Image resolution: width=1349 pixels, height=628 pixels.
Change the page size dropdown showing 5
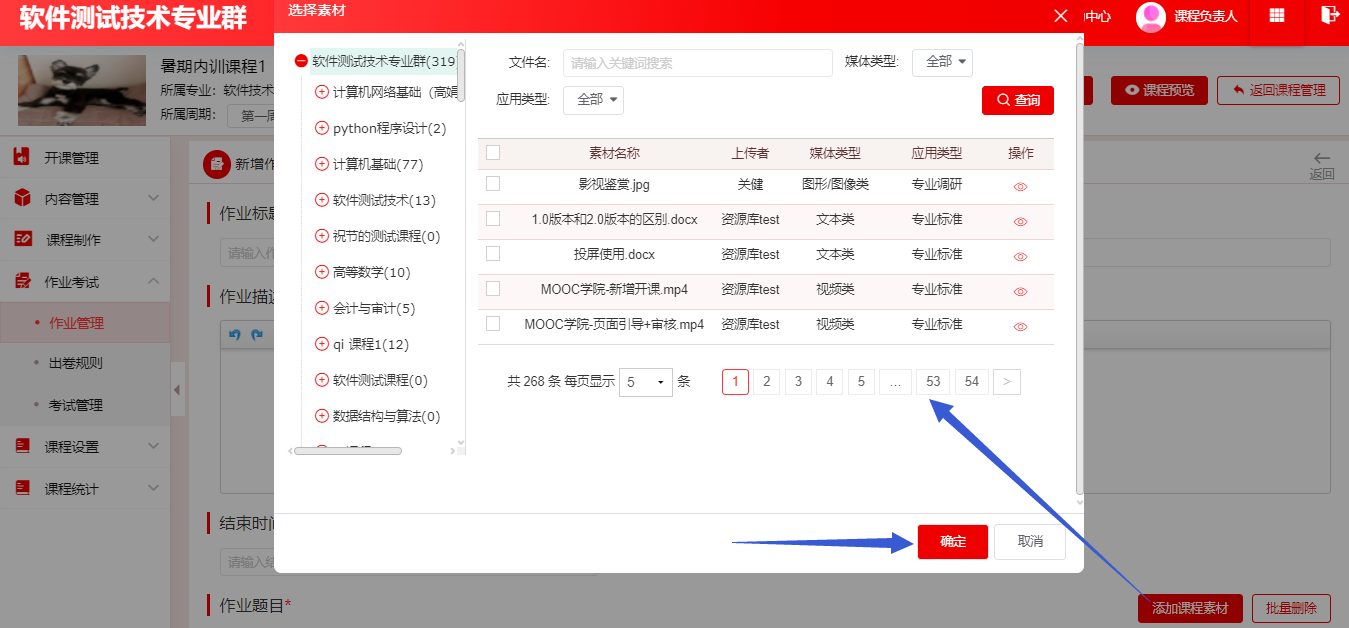pyautogui.click(x=645, y=381)
